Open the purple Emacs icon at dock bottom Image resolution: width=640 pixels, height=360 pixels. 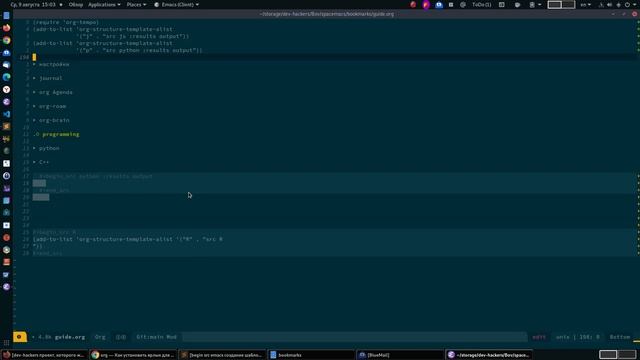click(7, 287)
